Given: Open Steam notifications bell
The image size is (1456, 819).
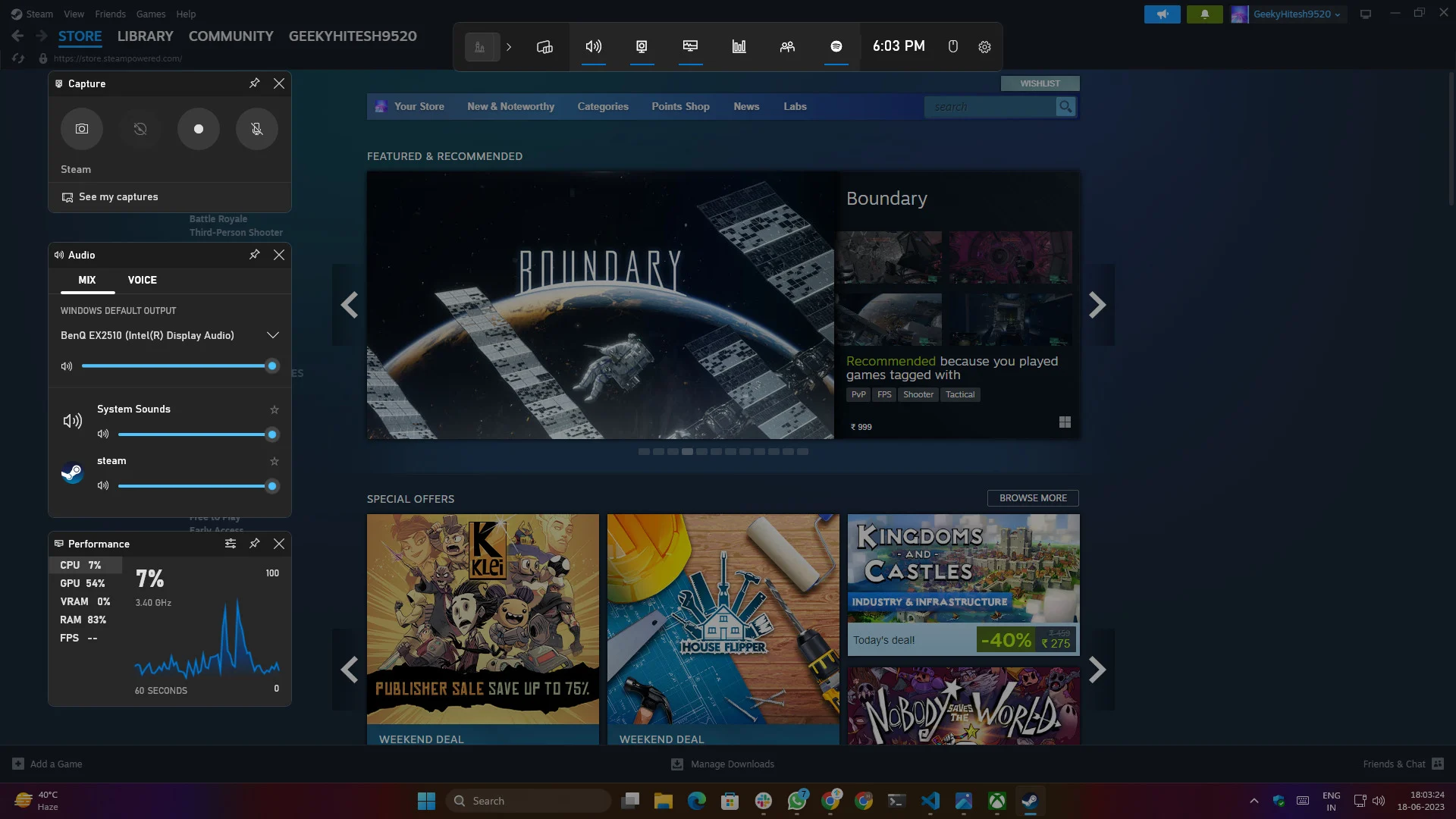Looking at the screenshot, I should coord(1204,14).
